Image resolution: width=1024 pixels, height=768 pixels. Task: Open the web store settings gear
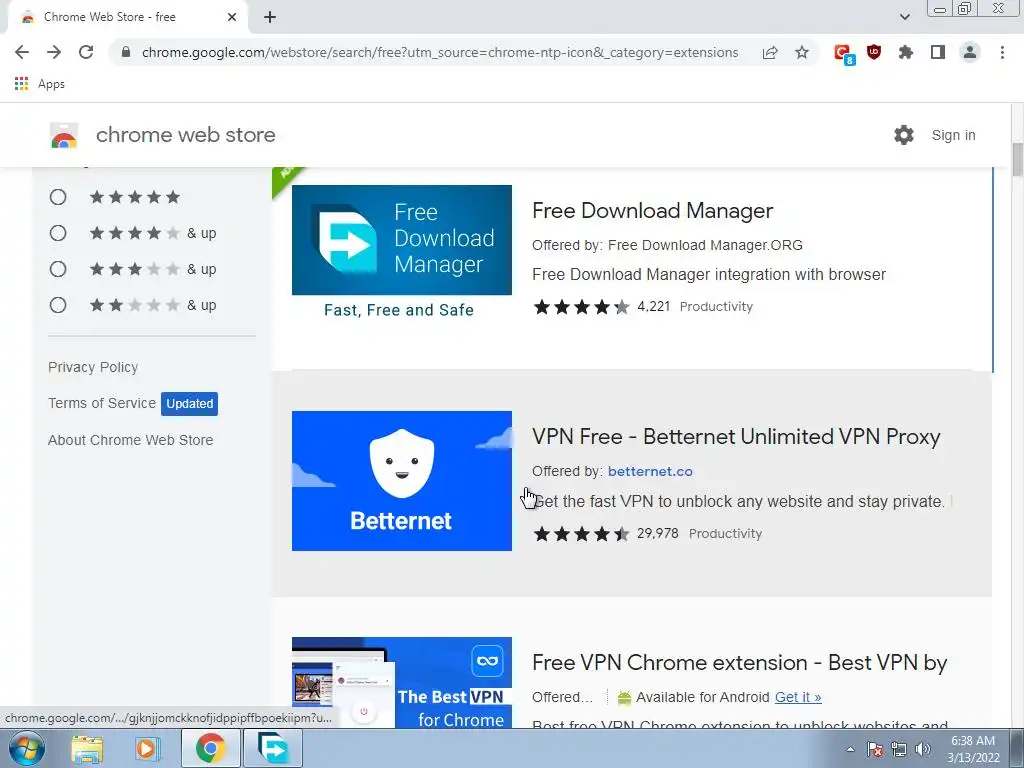pyautogui.click(x=904, y=135)
